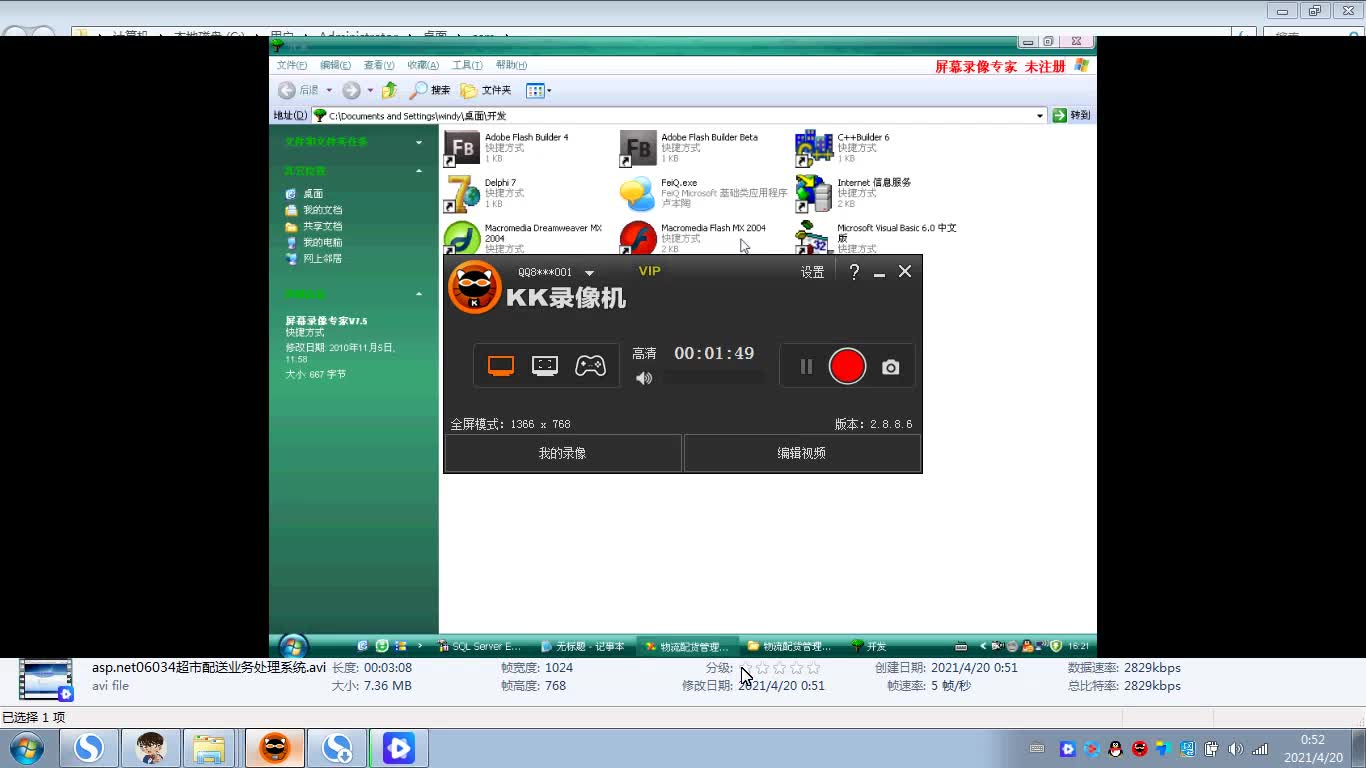This screenshot has width=1366, height=768.
Task: Expand the QQ8***001 account dropdown
Action: tap(590, 273)
